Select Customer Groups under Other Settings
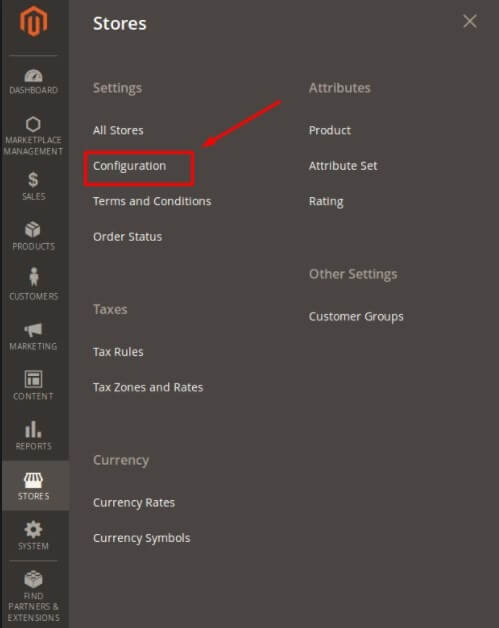 point(356,316)
